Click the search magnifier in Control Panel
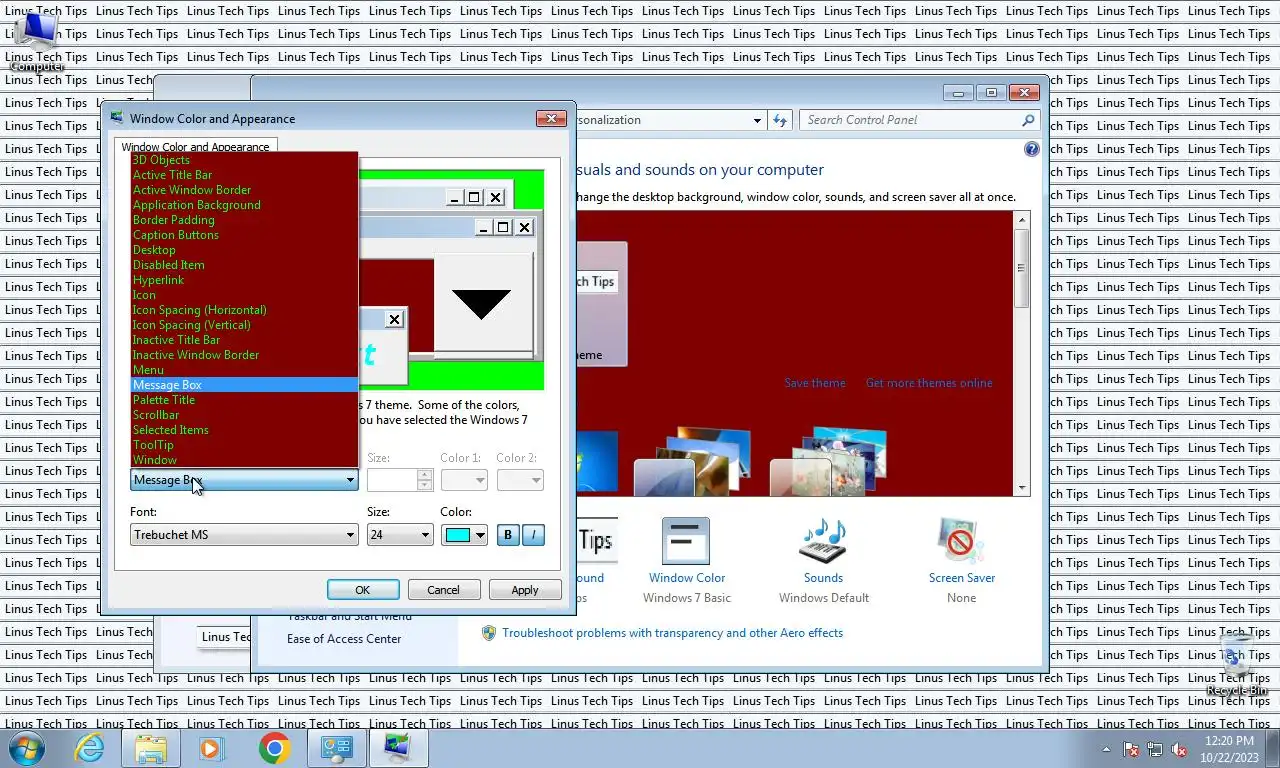Viewport: 1280px width, 768px height. click(1027, 120)
